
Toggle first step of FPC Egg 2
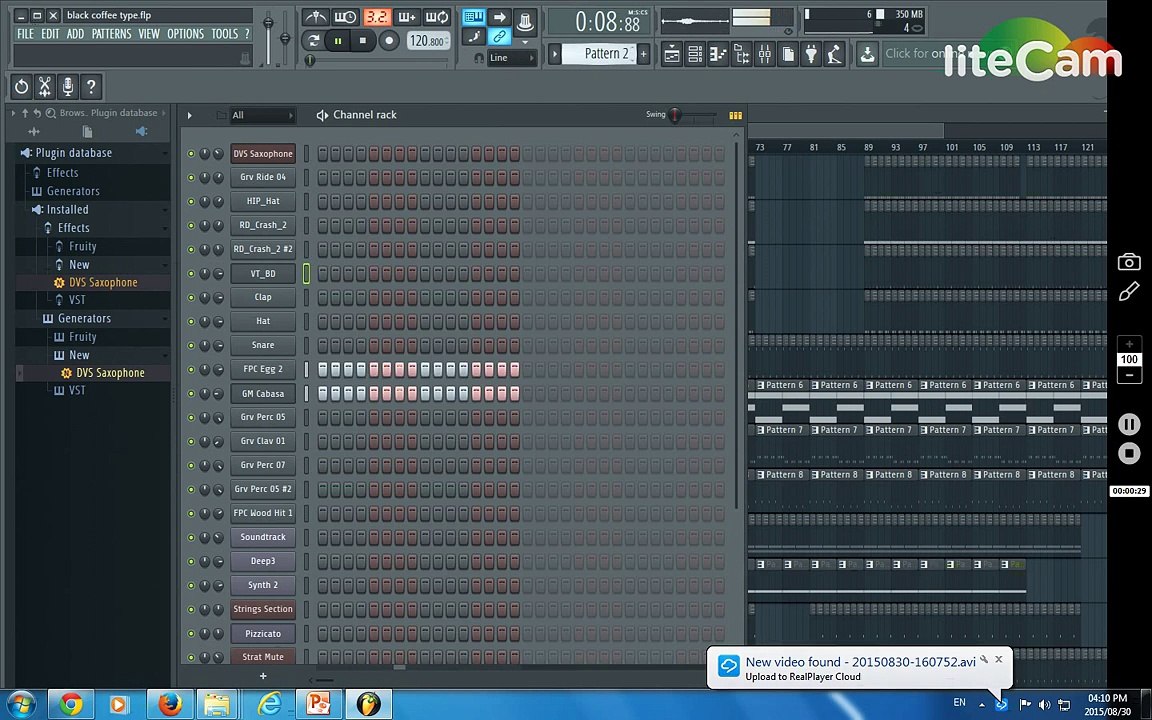coord(323,370)
